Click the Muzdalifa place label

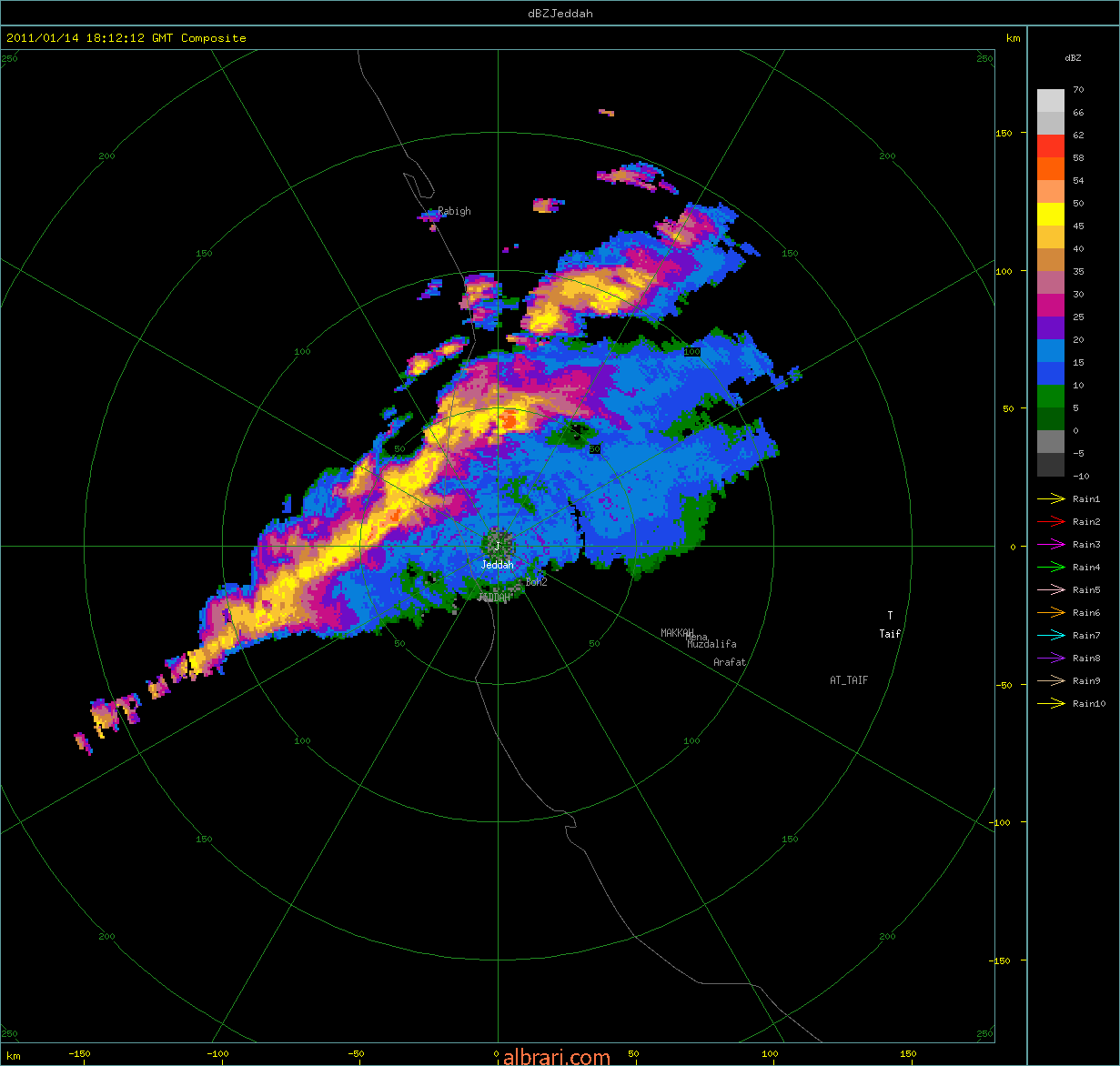click(712, 644)
